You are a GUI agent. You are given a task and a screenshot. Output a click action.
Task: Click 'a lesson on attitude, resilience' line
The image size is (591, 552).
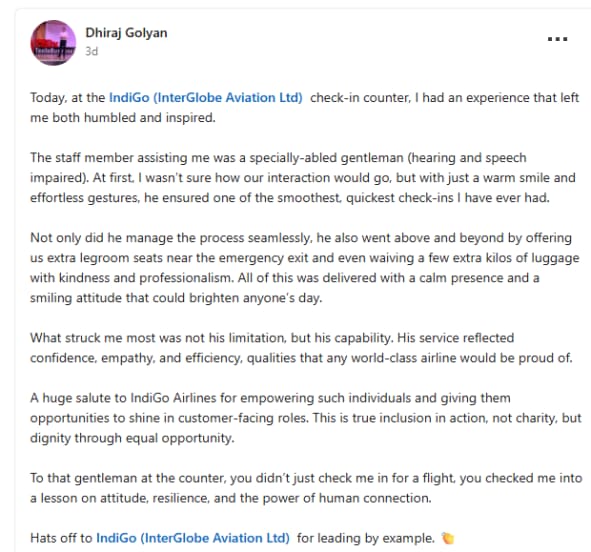pos(231,498)
